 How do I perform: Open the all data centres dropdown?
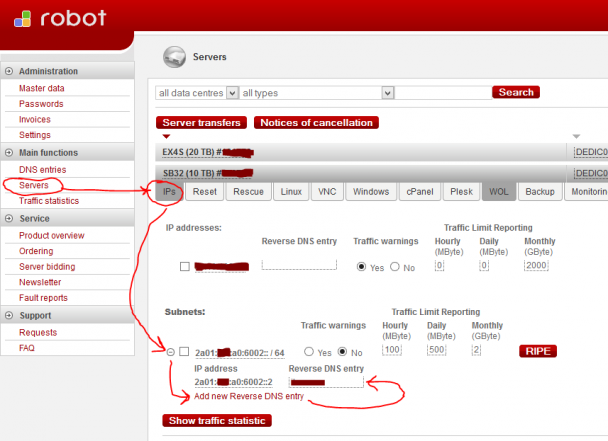click(197, 93)
